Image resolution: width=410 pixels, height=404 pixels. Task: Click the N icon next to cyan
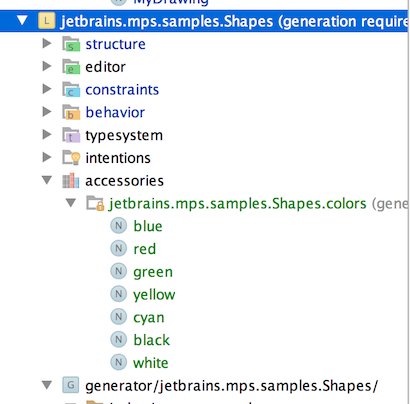coord(118,317)
